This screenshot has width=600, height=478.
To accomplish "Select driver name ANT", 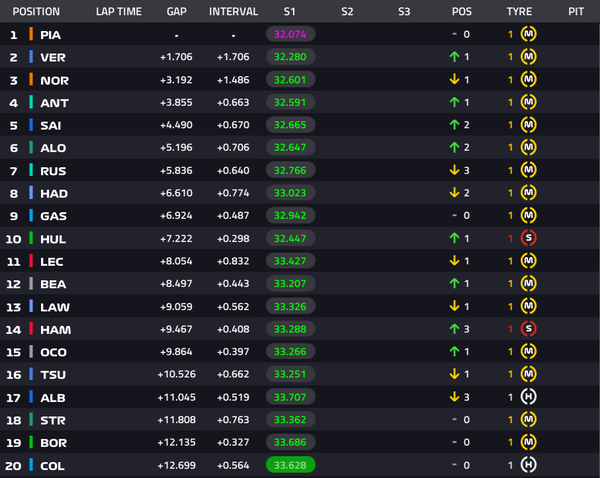I will (x=54, y=103).
